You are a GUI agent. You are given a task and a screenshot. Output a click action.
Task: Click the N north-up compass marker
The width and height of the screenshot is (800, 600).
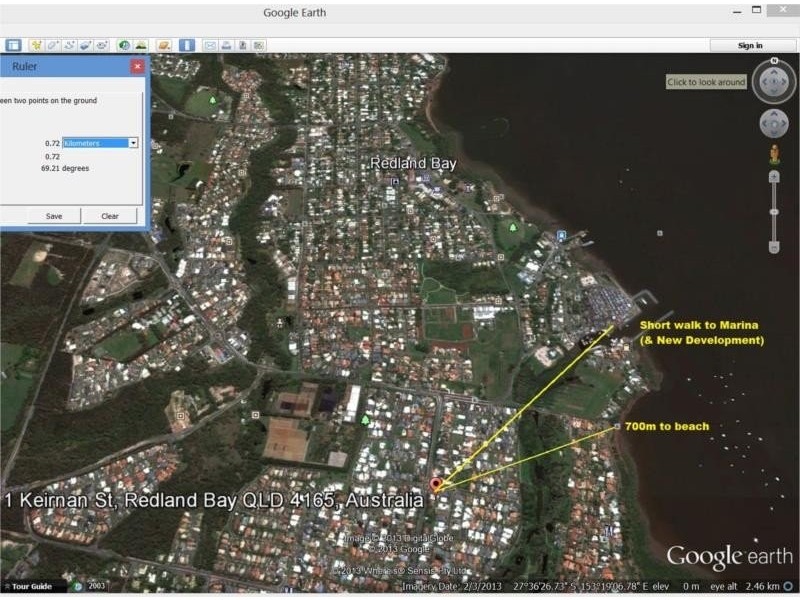[x=774, y=61]
